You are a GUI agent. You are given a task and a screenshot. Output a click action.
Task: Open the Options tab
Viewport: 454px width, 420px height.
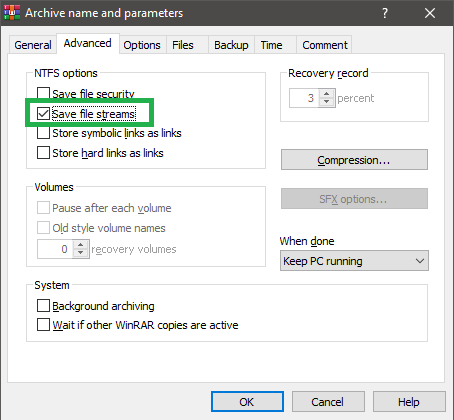pyautogui.click(x=142, y=45)
